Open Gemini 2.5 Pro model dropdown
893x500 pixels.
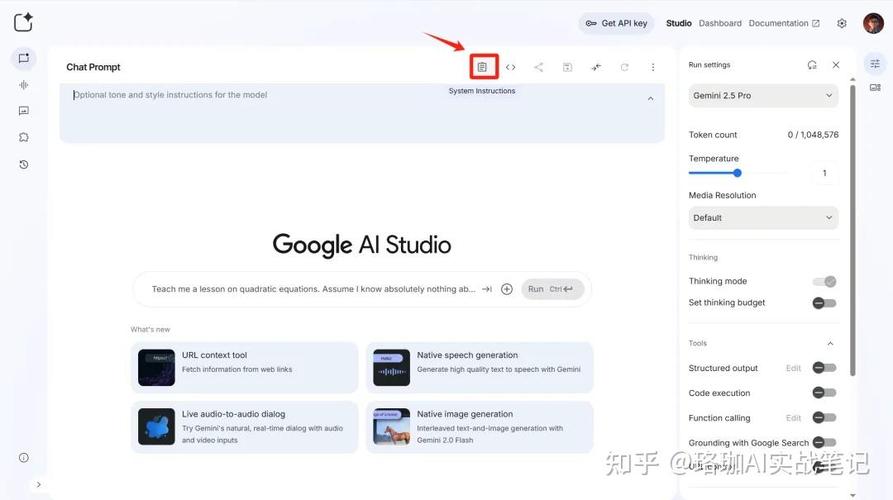click(763, 96)
